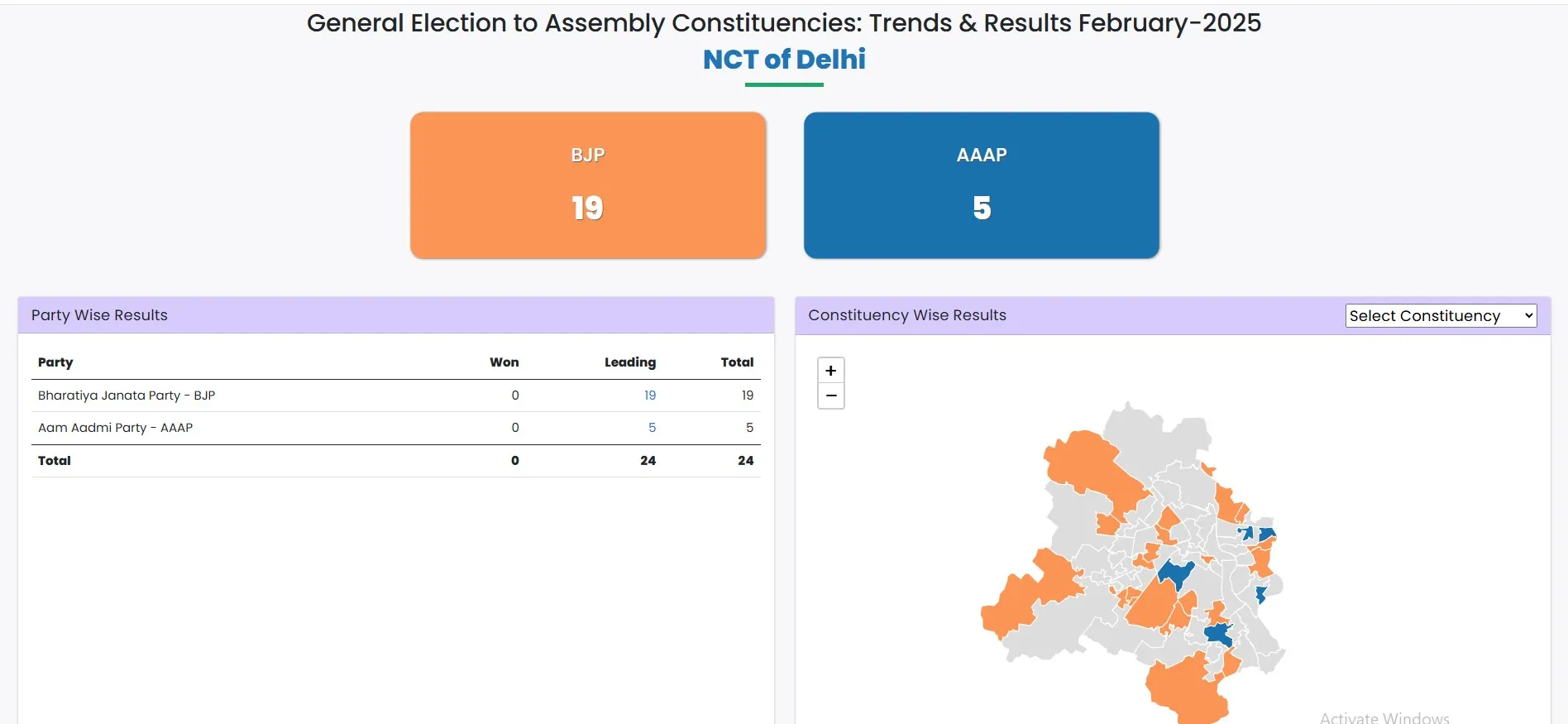Click the NCT of Delhi heading
The width and height of the screenshot is (1568, 724).
pos(783,58)
